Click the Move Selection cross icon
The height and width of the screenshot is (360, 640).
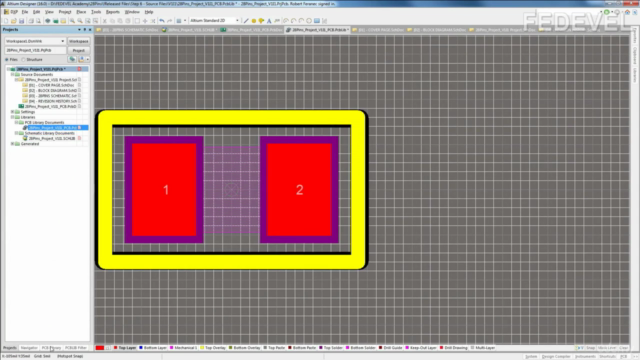[145, 21]
